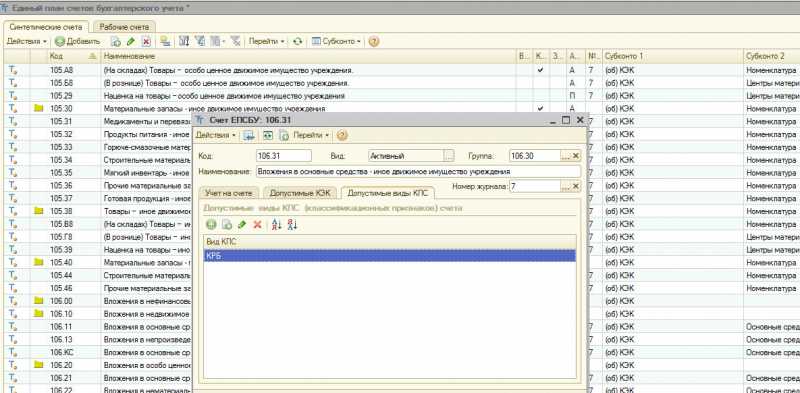800x393 pixels.
Task: Click the Наименование text field
Action: (x=418, y=171)
